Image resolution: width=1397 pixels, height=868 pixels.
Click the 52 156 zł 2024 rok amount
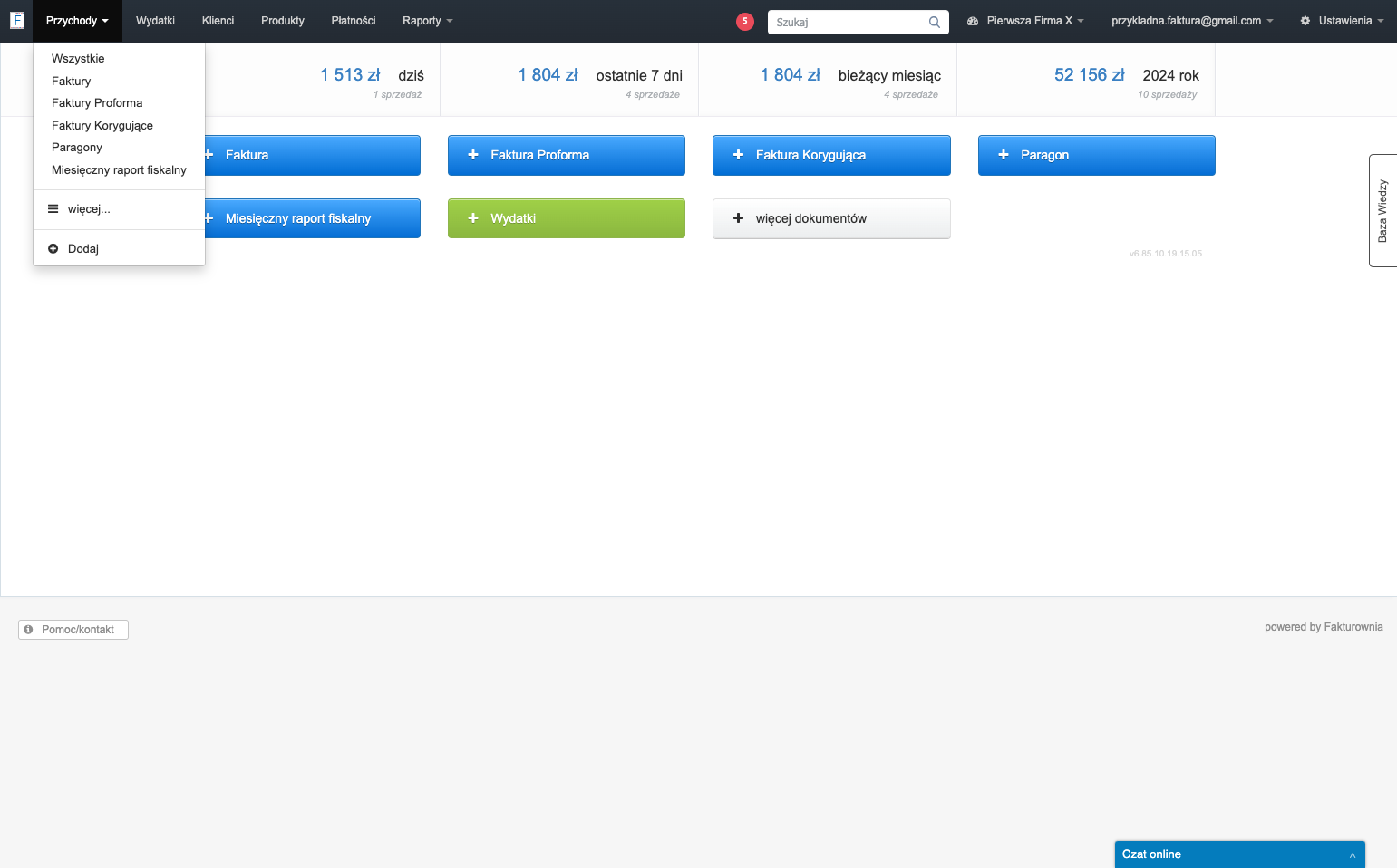pos(1089,75)
